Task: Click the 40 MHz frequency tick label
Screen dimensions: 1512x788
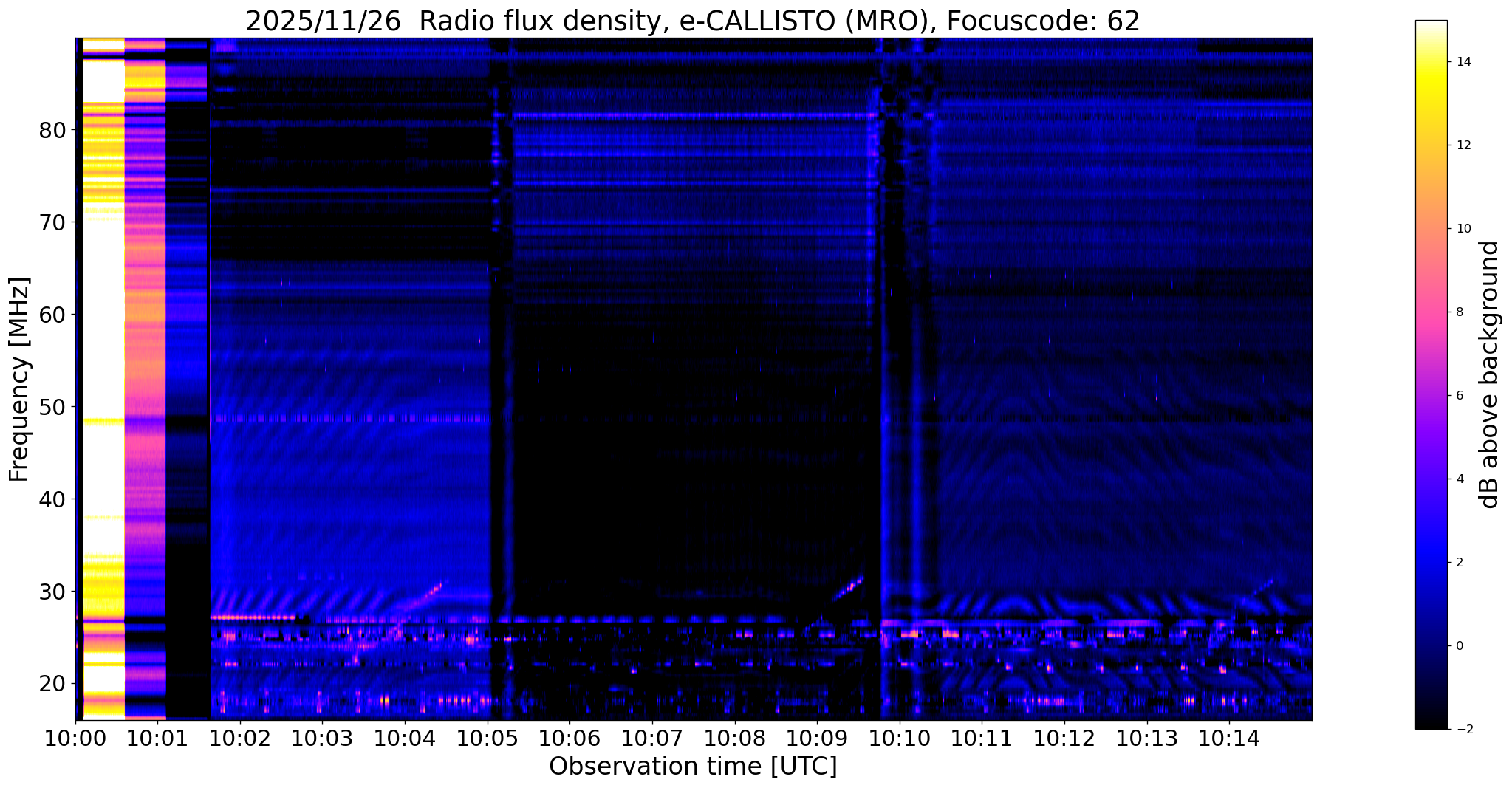Action: pos(52,499)
